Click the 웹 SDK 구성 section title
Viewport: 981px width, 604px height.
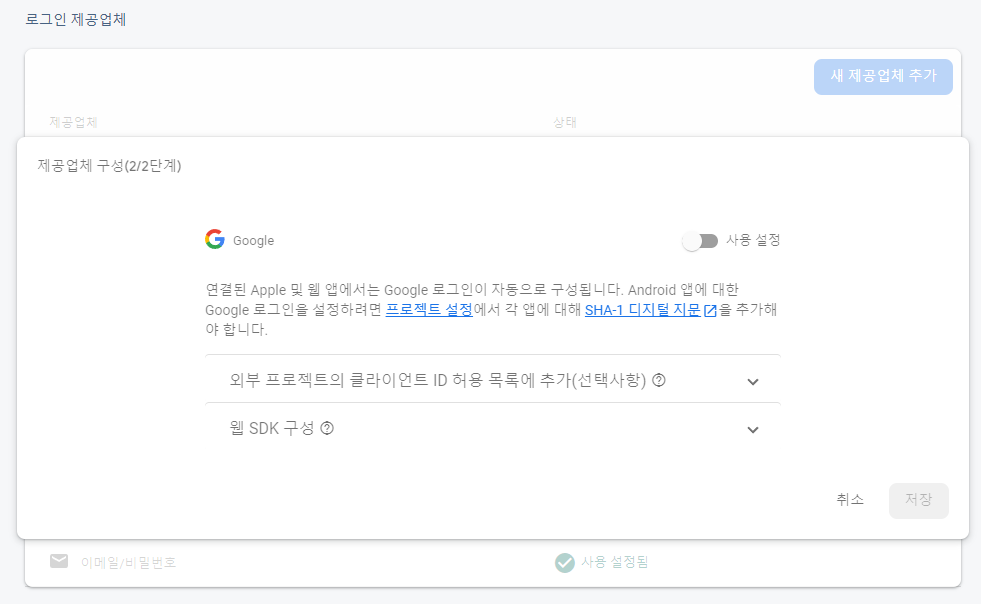272,428
